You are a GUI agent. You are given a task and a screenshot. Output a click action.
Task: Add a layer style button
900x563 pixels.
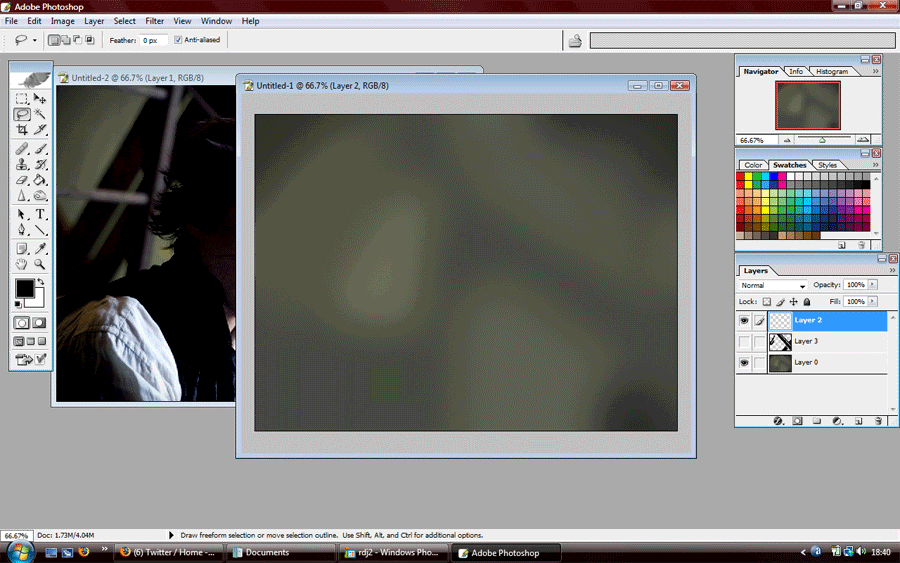(x=778, y=421)
